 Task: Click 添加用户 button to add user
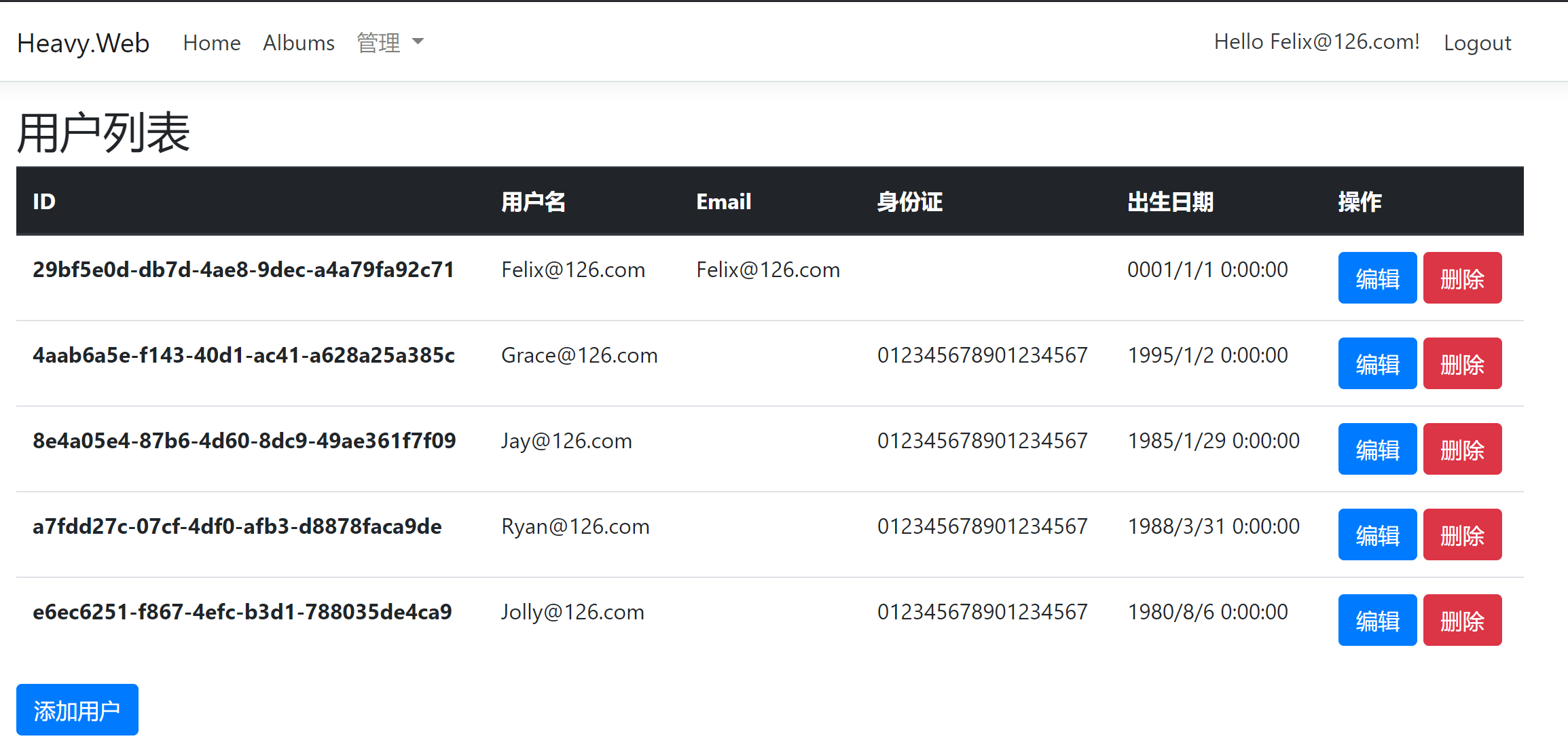click(77, 710)
